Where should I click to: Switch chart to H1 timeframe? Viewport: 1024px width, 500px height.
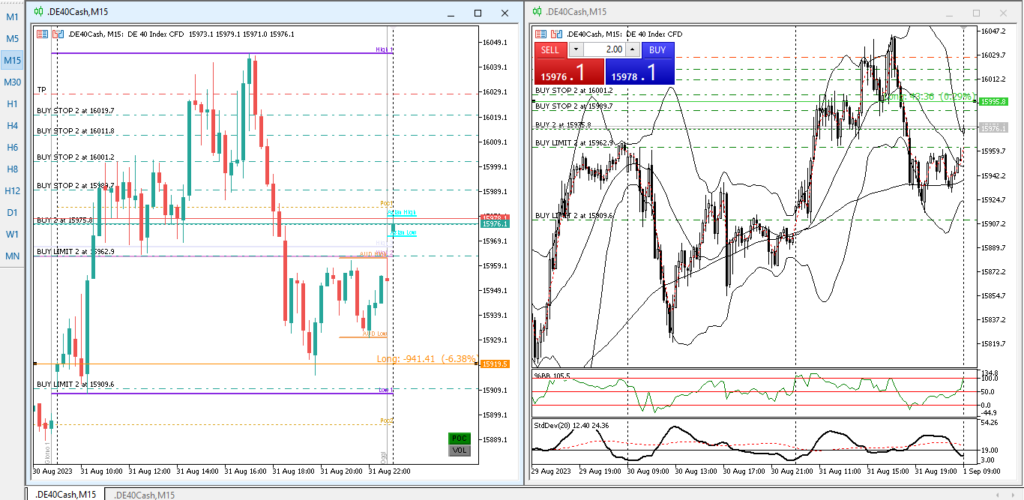point(12,104)
